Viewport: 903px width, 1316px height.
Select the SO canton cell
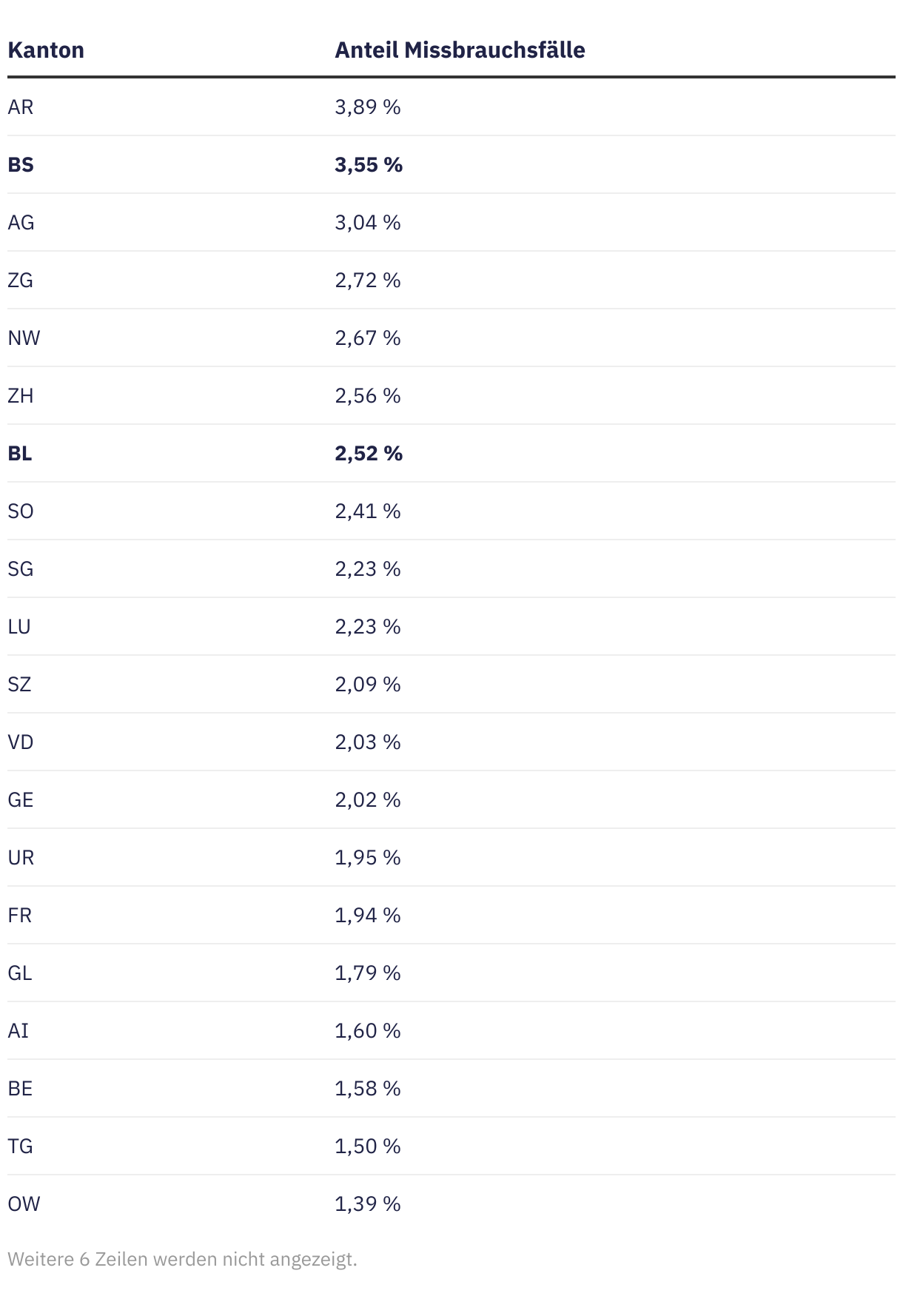coord(21,511)
